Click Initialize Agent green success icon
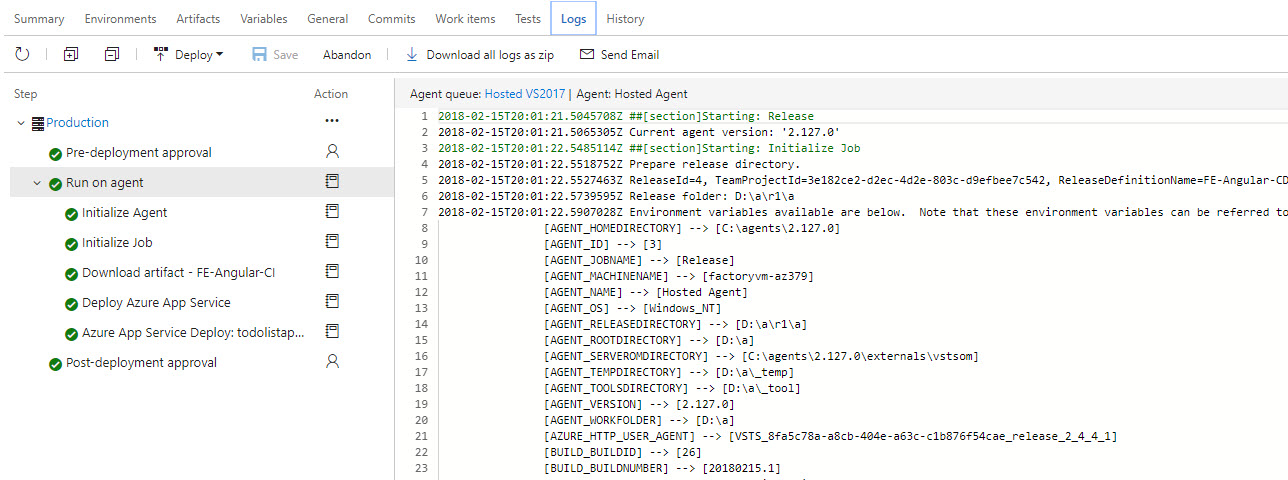This screenshot has height=480, width=1288. pos(71,214)
